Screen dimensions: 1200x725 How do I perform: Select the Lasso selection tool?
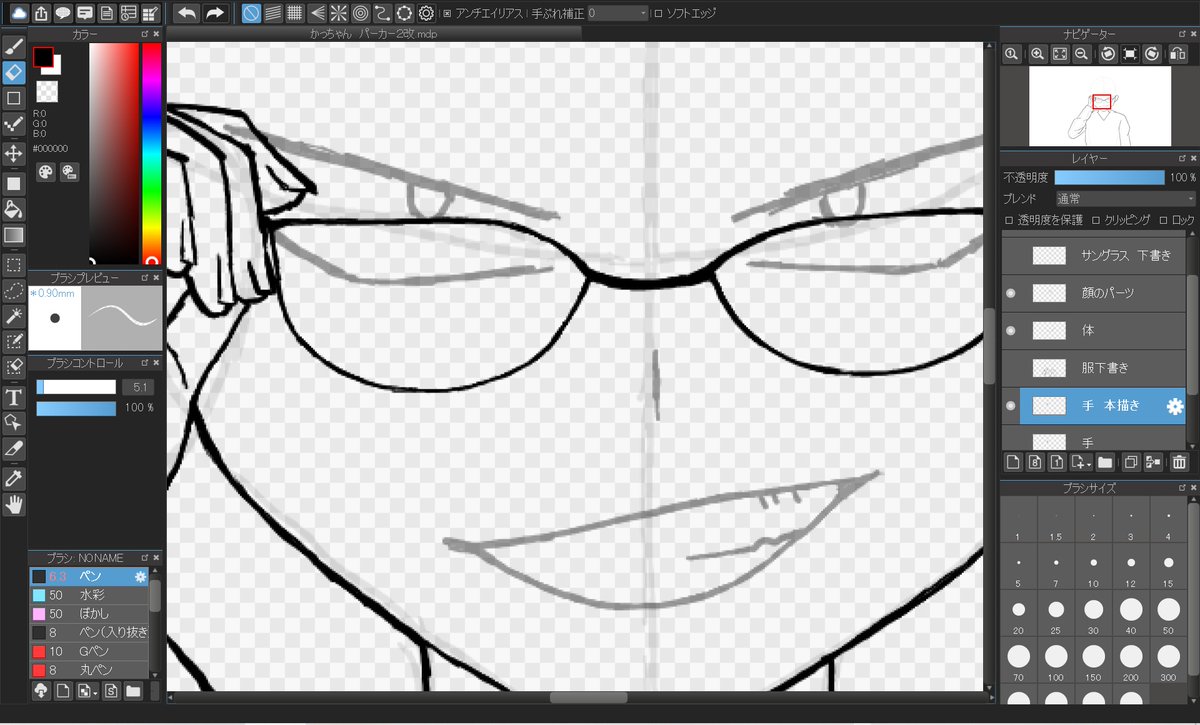pyautogui.click(x=14, y=291)
